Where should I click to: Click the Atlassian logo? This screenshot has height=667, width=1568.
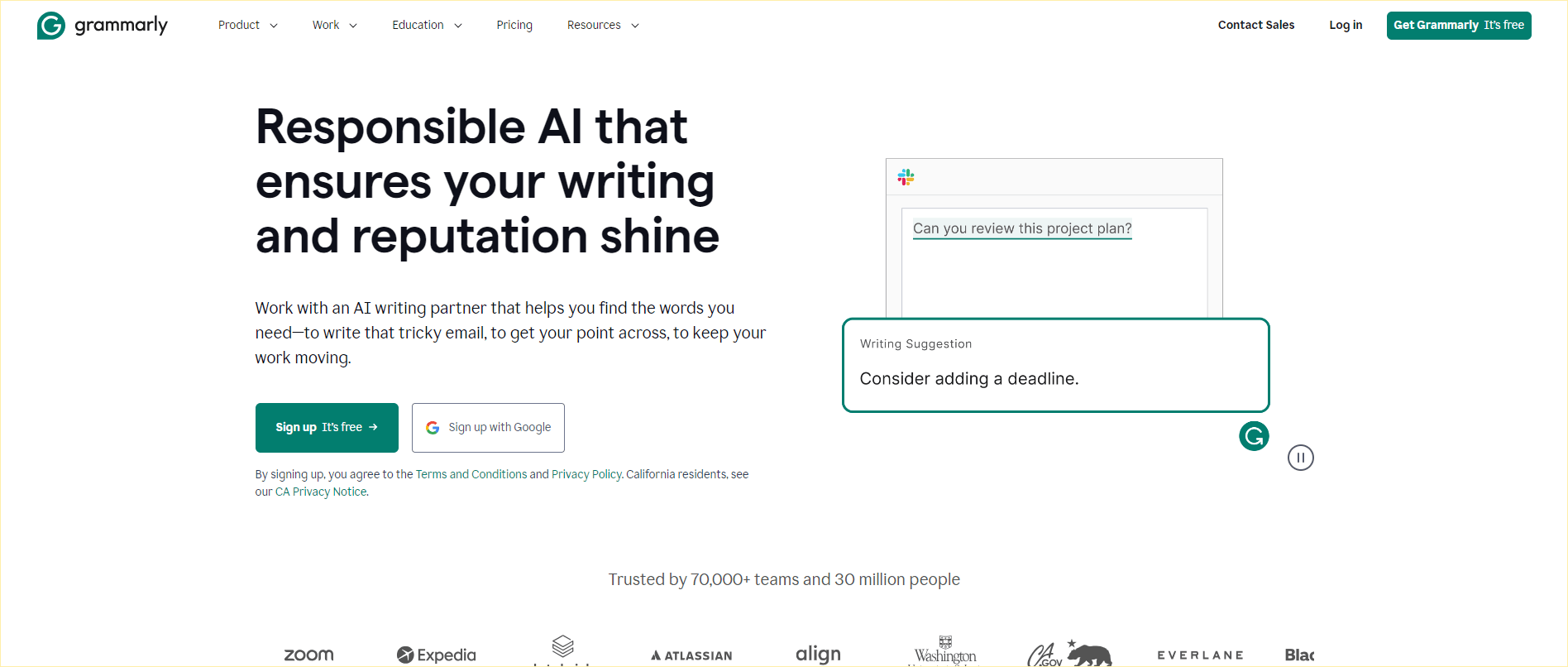tap(691, 655)
